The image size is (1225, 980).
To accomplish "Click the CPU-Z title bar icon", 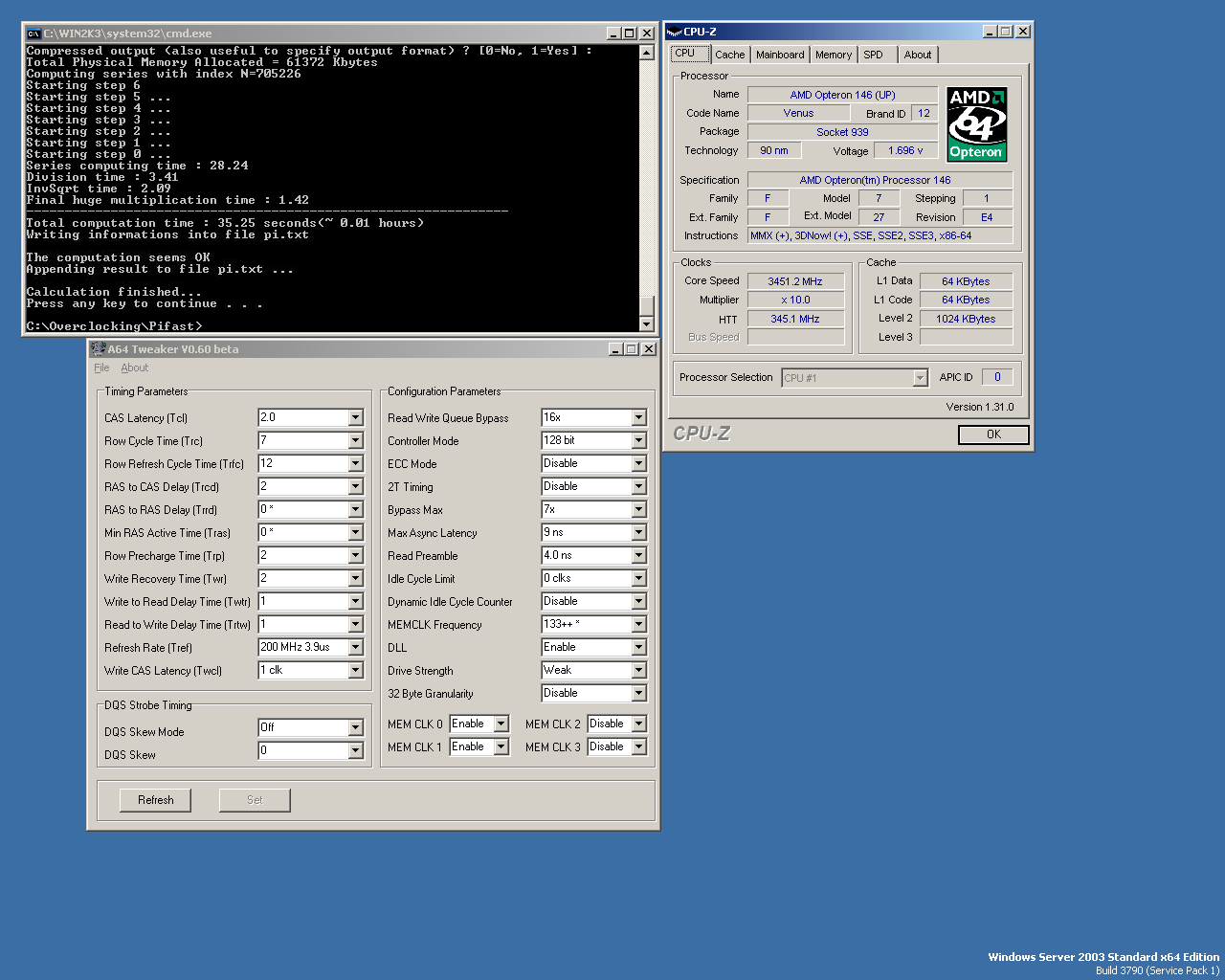I will click(x=674, y=32).
